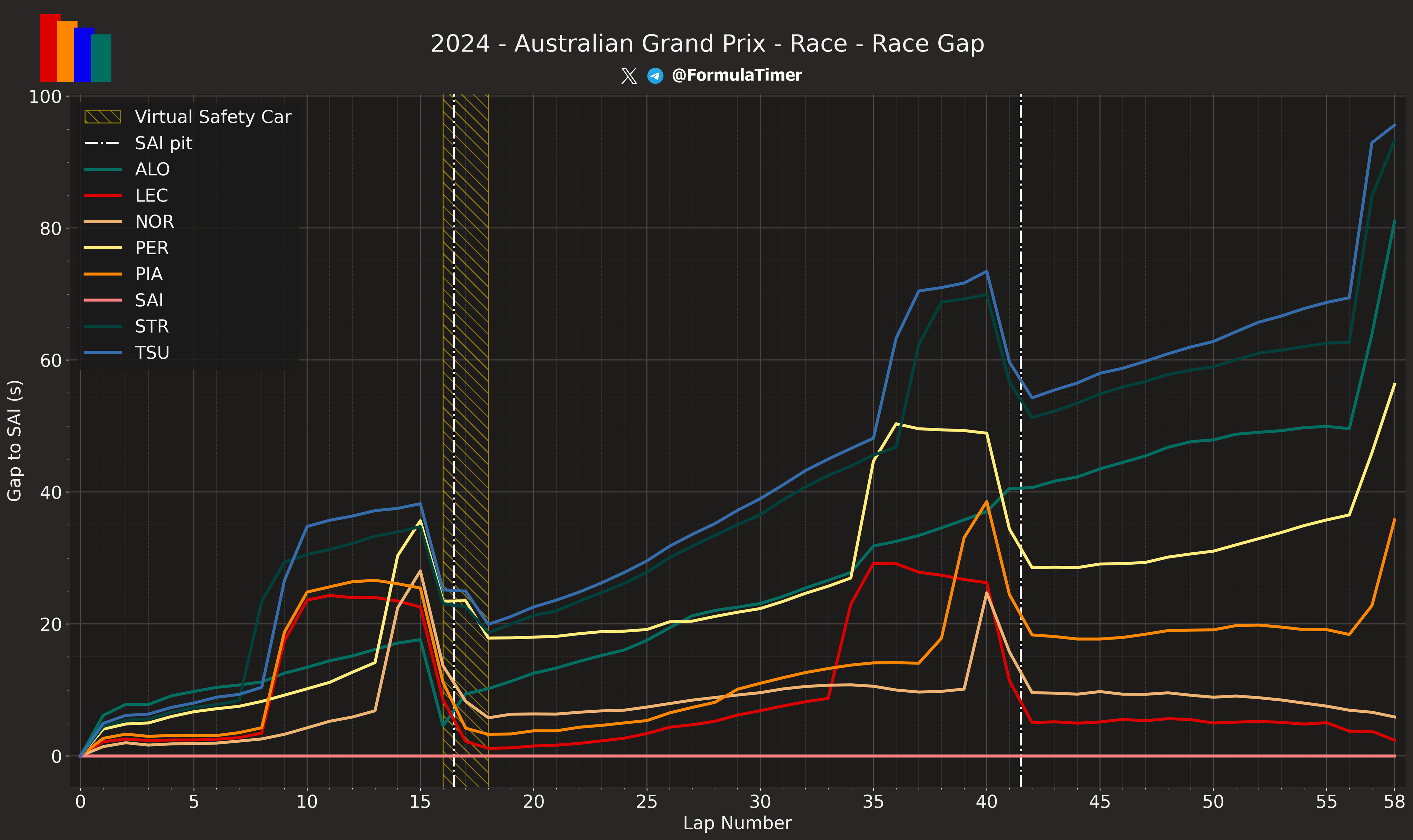This screenshot has height=840, width=1413.
Task: Select the "PER" legend label
Action: 152,248
